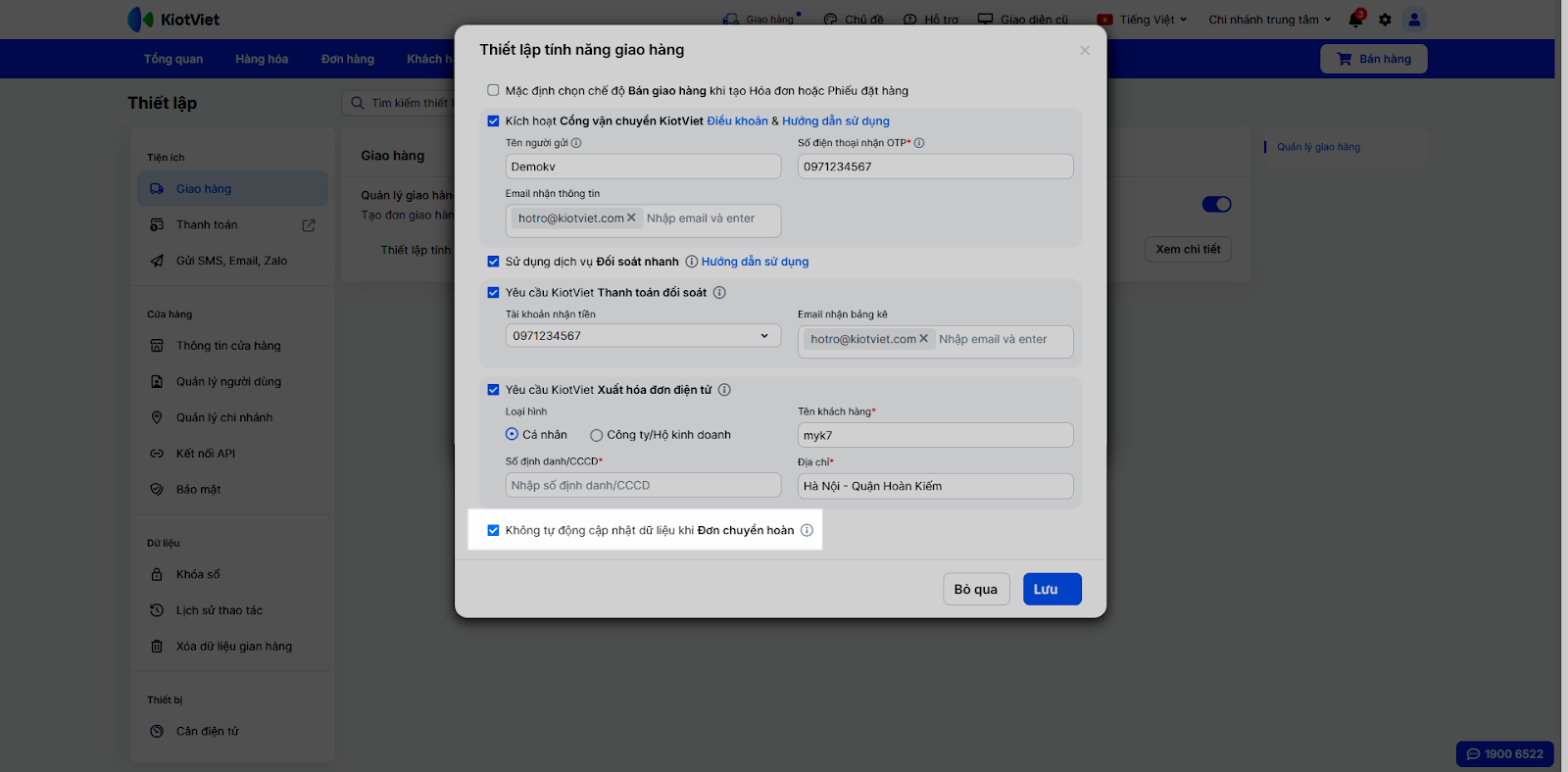Remove the hotro@kiotviet.com tag from Email nhận bảng kê
The width and height of the screenshot is (1568, 772).
(x=923, y=339)
